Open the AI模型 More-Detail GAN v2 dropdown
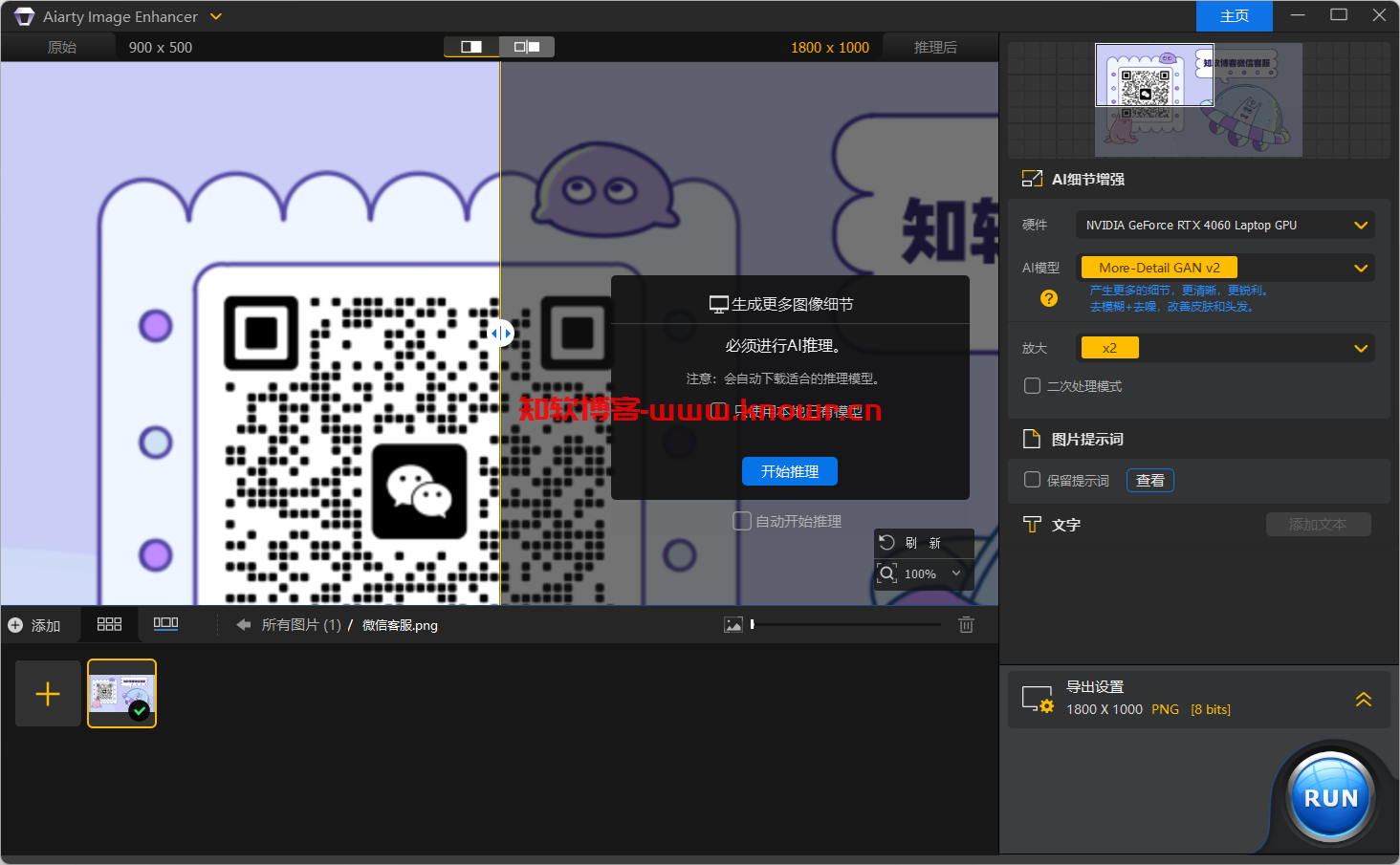Image resolution: width=1400 pixels, height=865 pixels. pyautogui.click(x=1225, y=268)
